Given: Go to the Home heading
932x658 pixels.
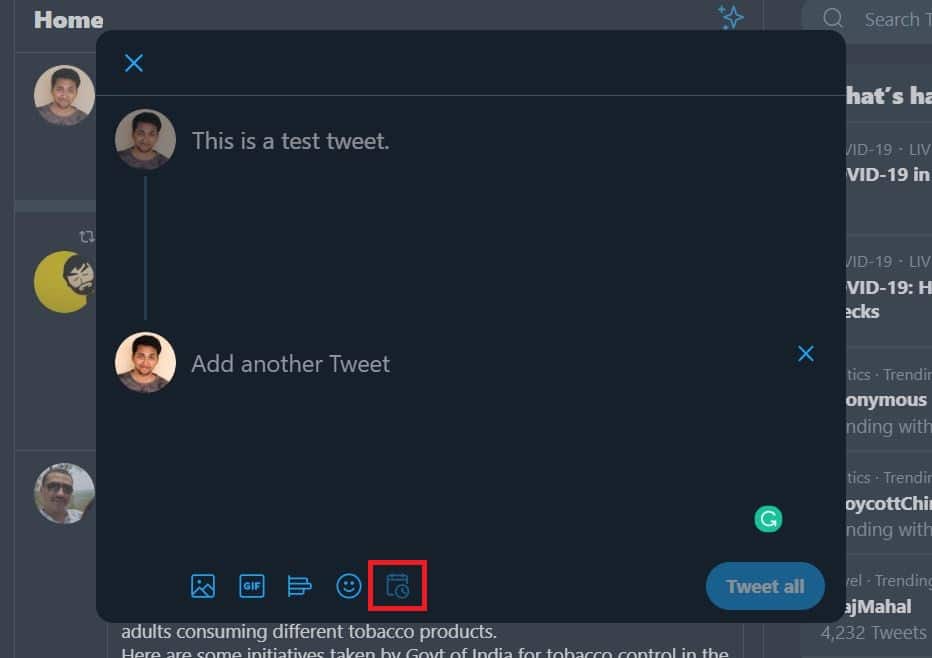Looking at the screenshot, I should point(68,19).
